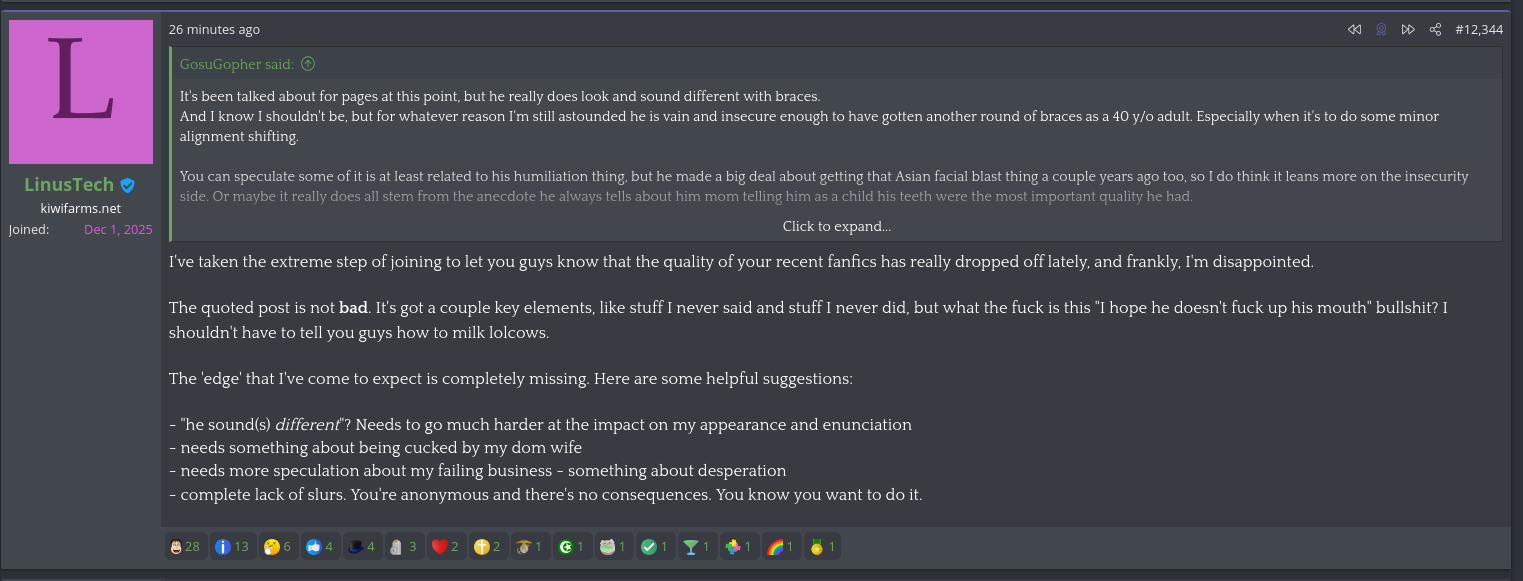Click the blue thumbs-up reaction with 4
Screen dimensions: 1523x581
[x=319, y=547]
